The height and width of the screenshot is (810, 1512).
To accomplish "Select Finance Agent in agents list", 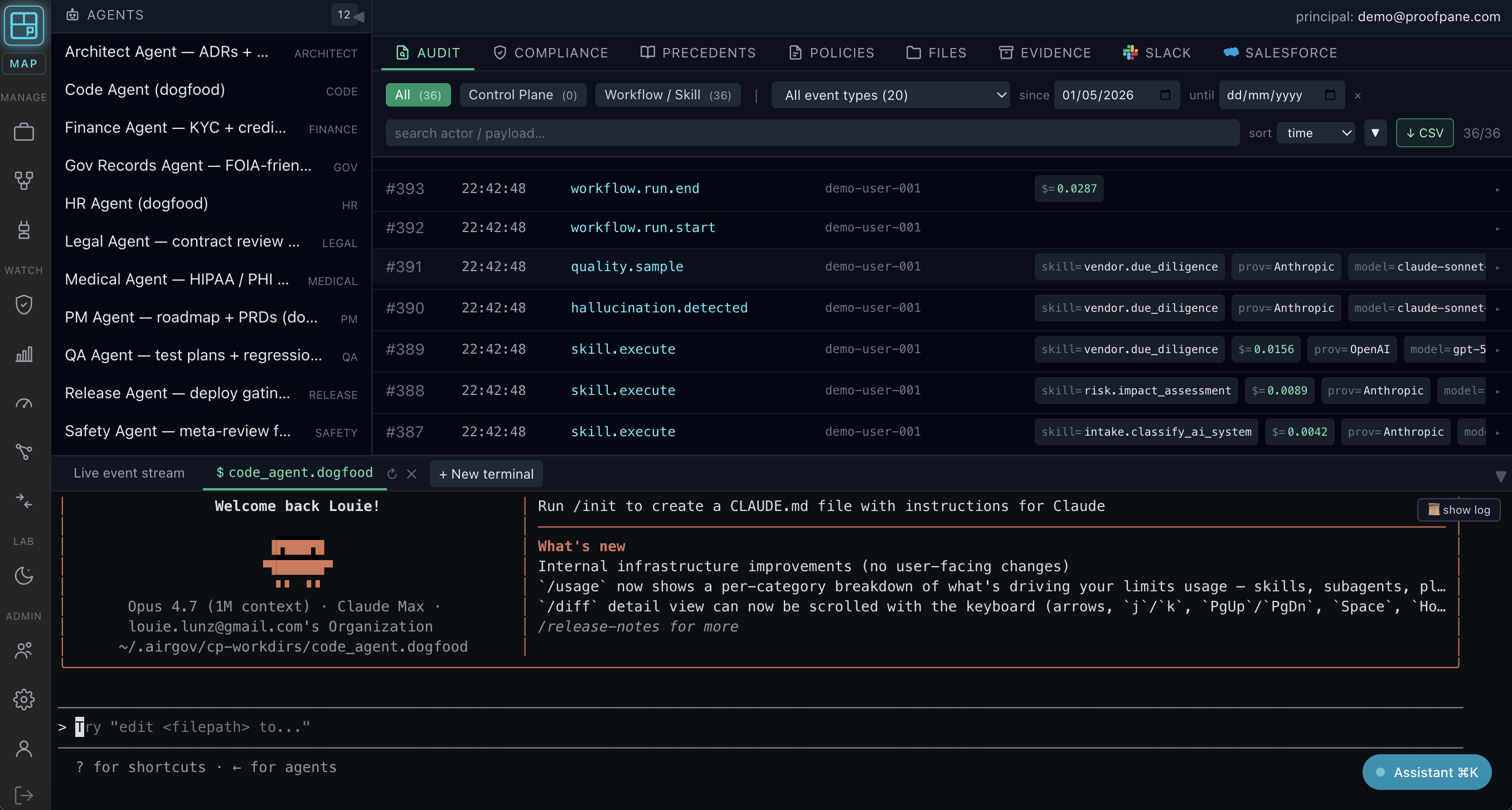I will point(211,128).
